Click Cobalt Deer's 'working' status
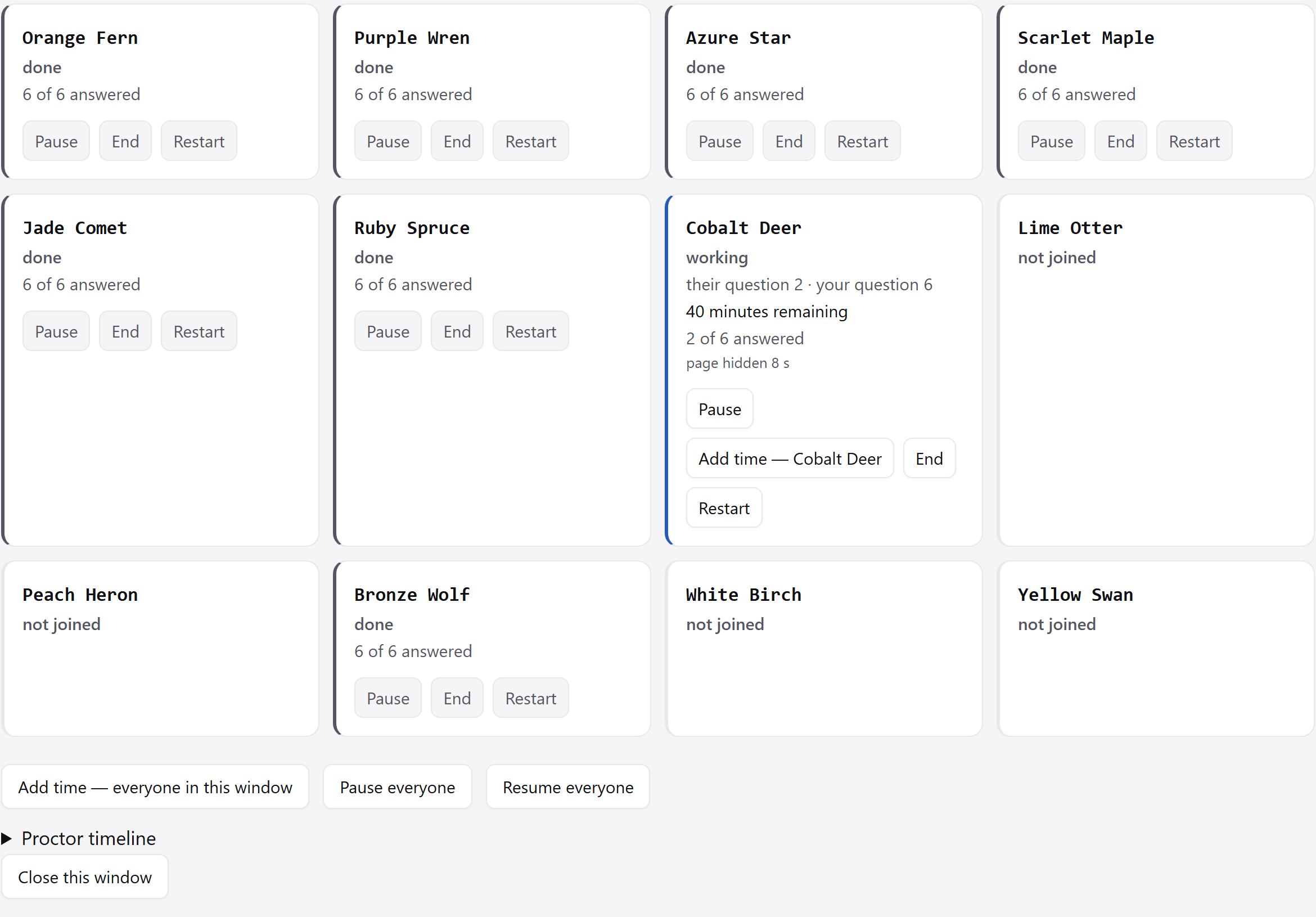The height and width of the screenshot is (917, 1316). [716, 258]
